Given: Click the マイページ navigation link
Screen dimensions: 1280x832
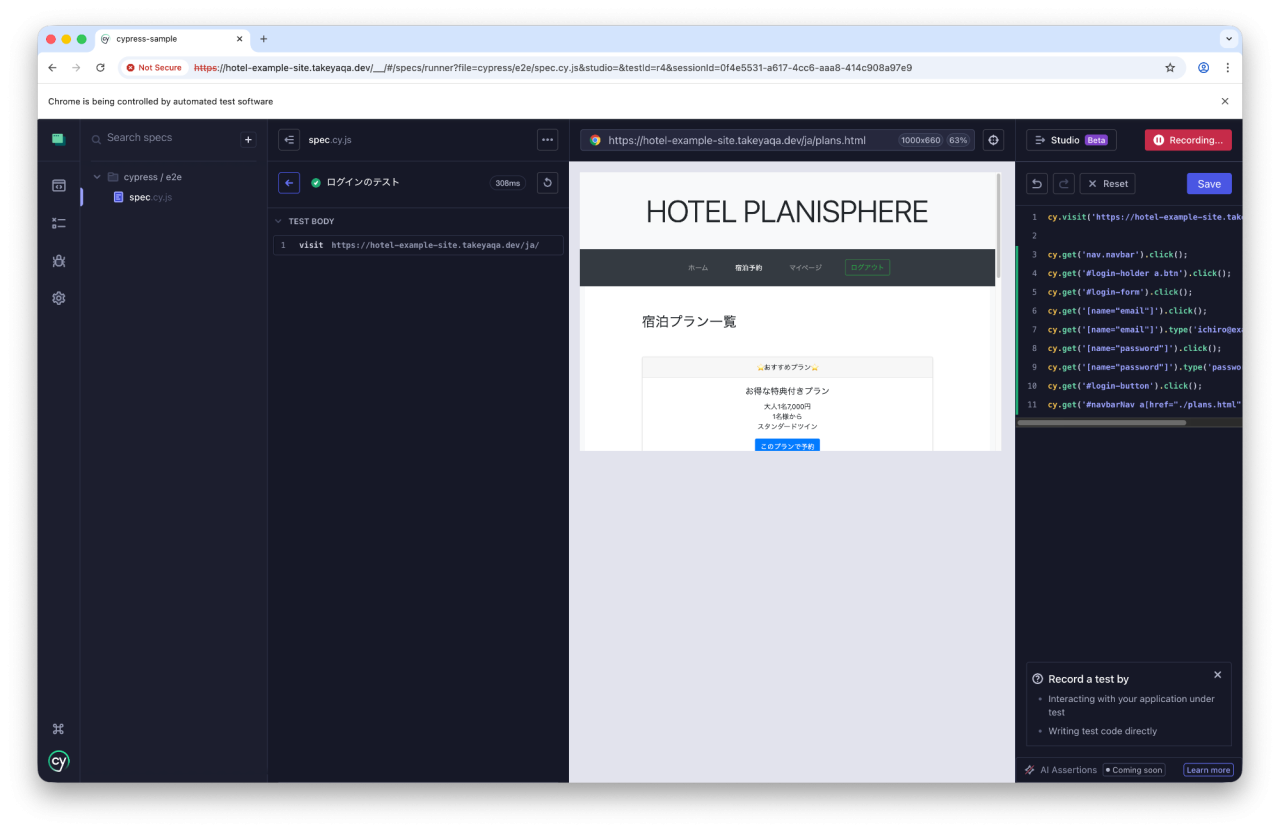Looking at the screenshot, I should [x=805, y=268].
